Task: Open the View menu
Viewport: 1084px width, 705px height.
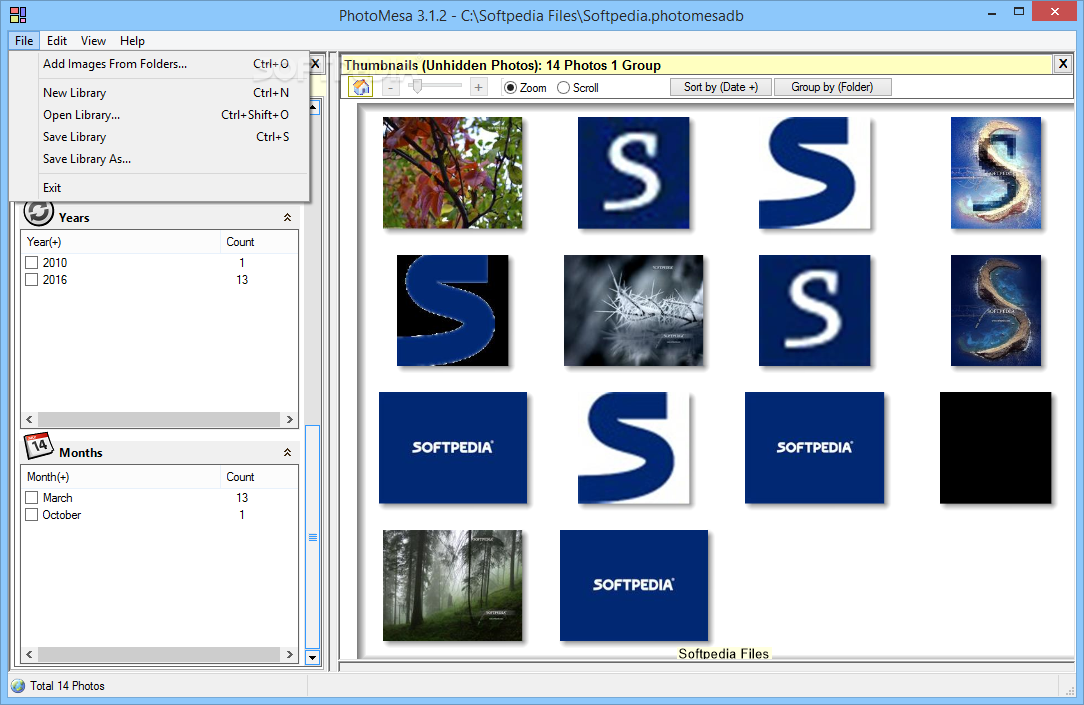Action: 93,41
